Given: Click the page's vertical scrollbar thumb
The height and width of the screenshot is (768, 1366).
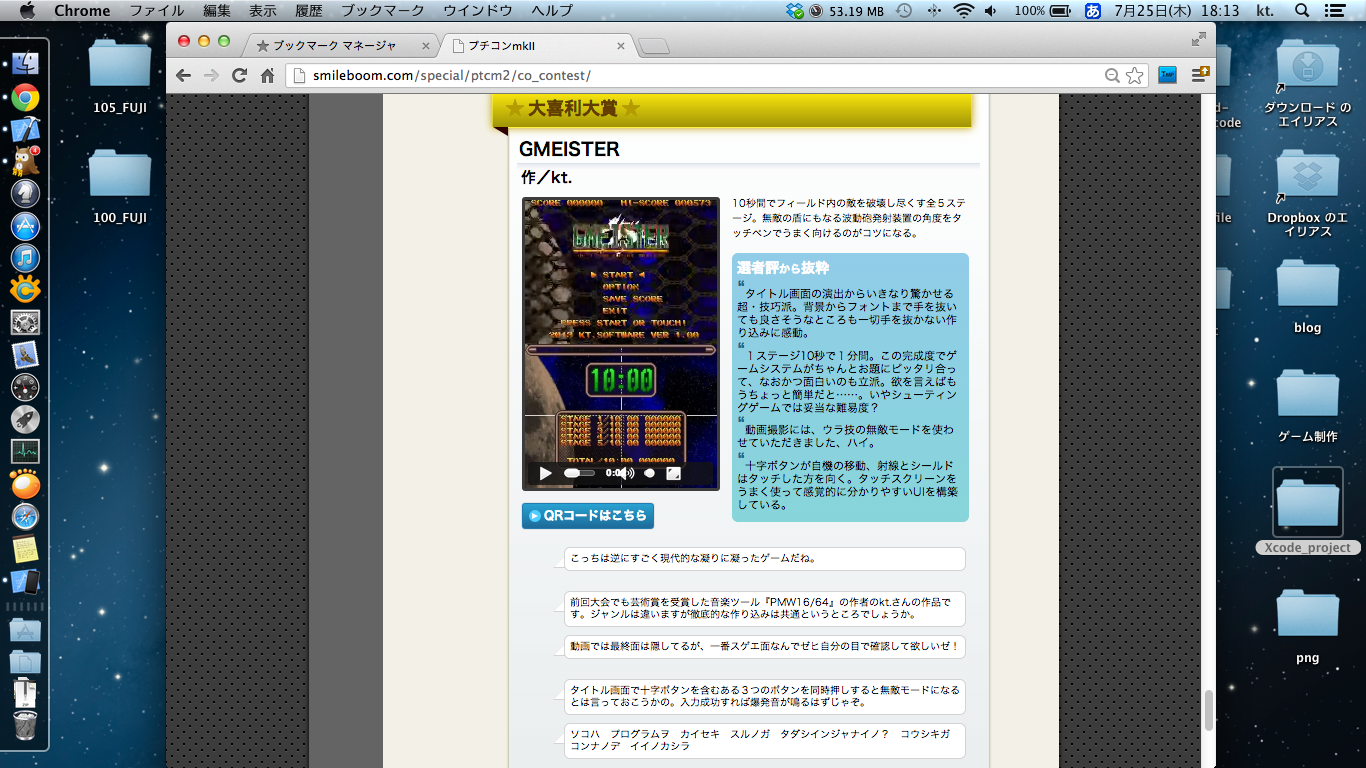Looking at the screenshot, I should pos(1208,711).
